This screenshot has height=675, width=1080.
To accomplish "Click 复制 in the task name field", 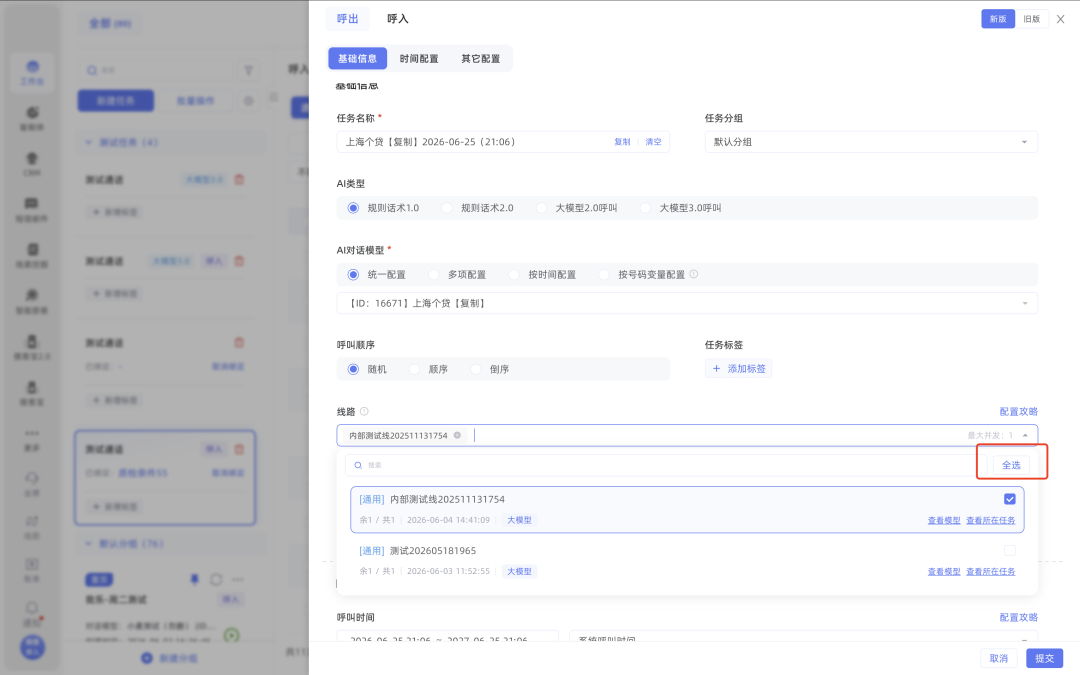I will pos(622,142).
